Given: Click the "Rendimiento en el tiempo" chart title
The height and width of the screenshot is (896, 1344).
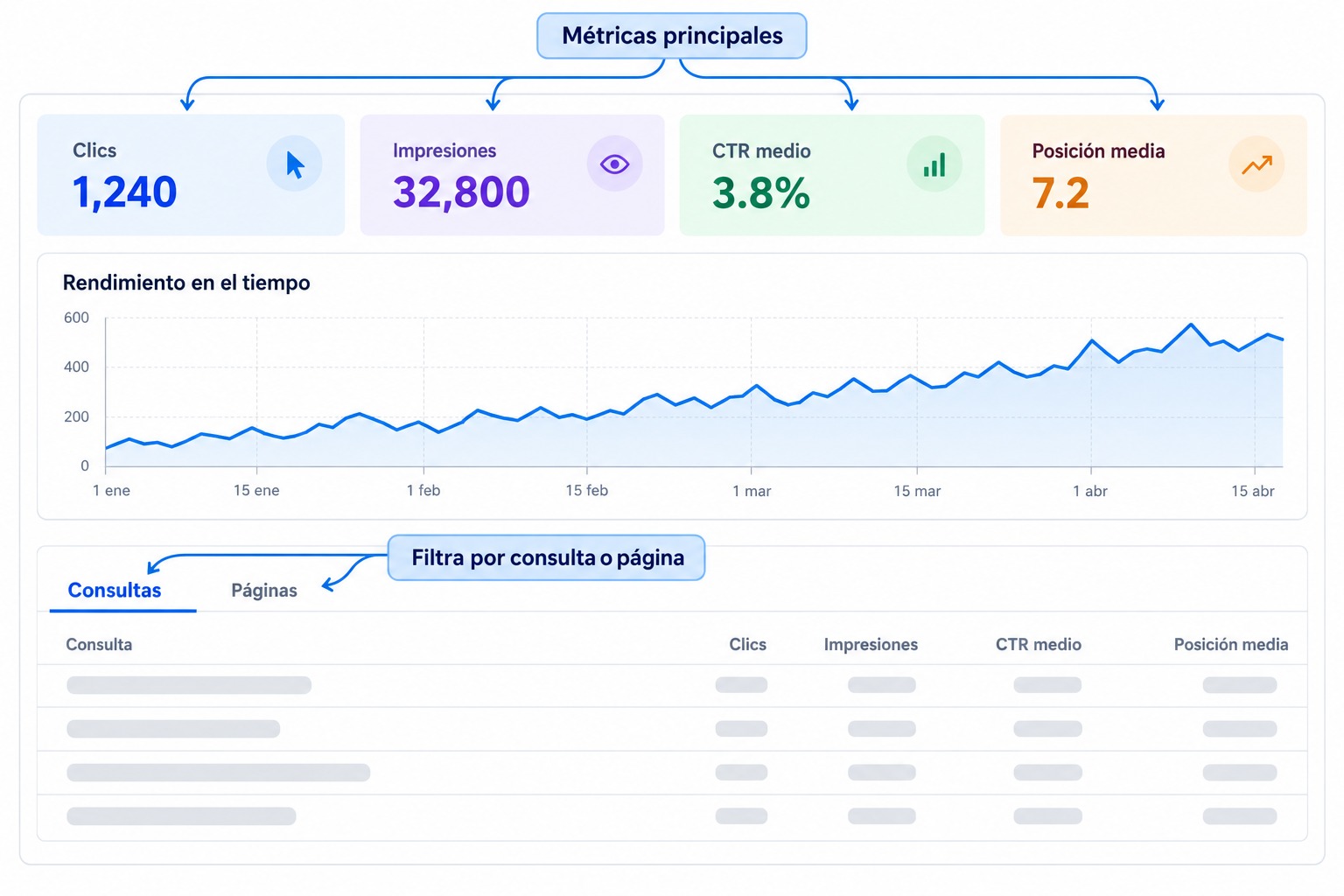Looking at the screenshot, I should [x=186, y=283].
